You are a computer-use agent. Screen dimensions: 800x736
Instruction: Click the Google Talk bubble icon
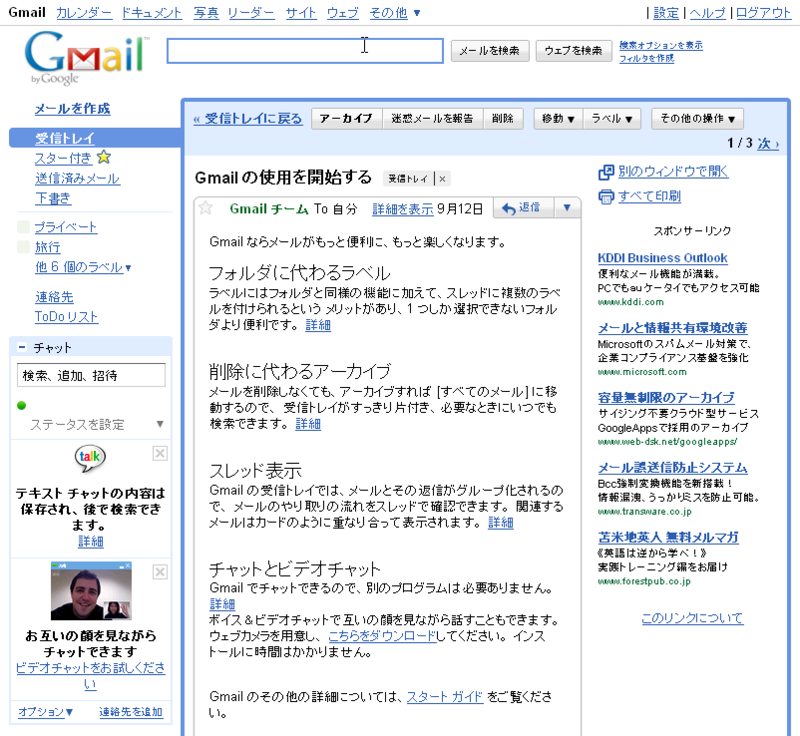point(90,458)
